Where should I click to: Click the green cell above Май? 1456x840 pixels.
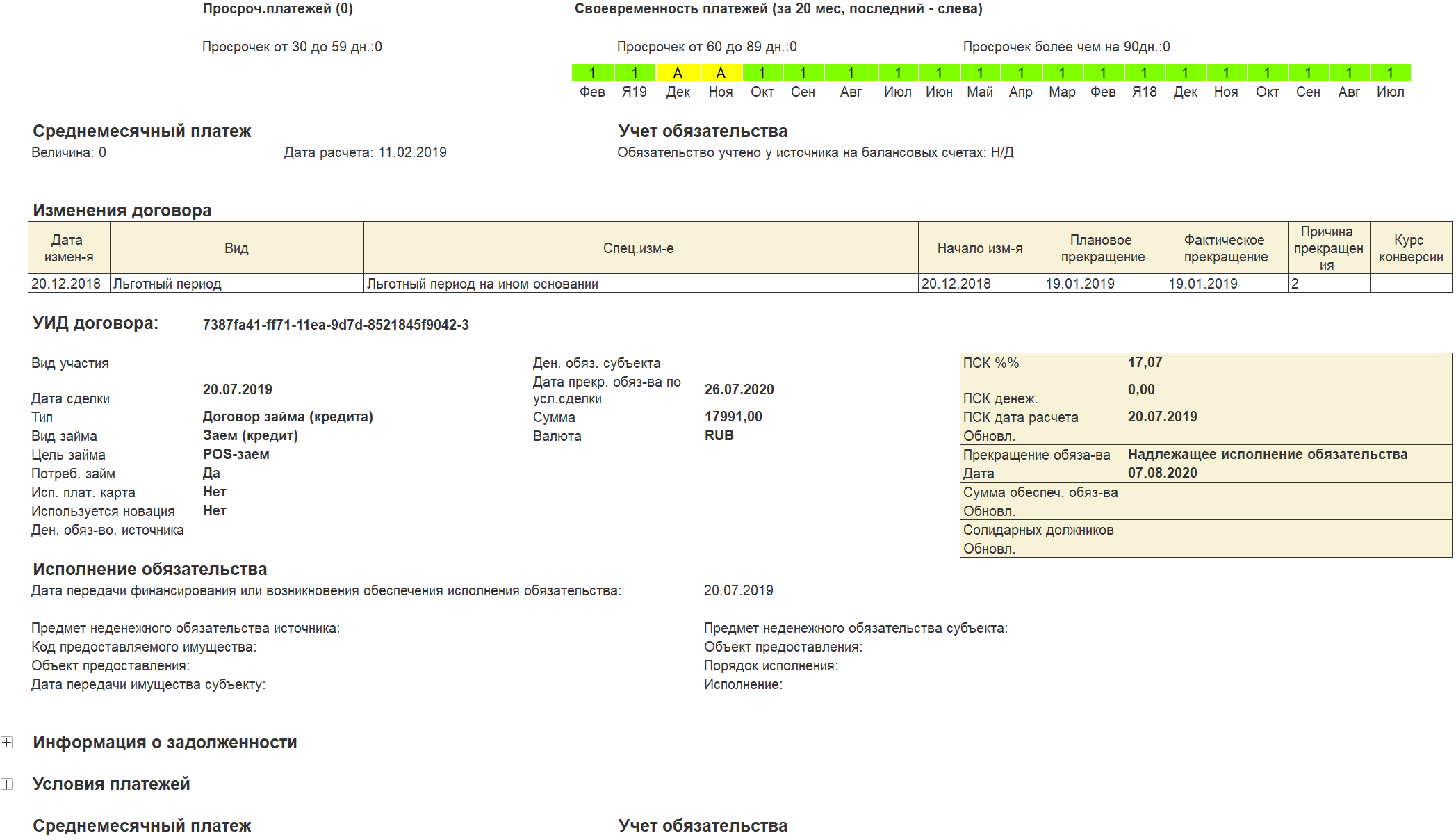click(980, 73)
